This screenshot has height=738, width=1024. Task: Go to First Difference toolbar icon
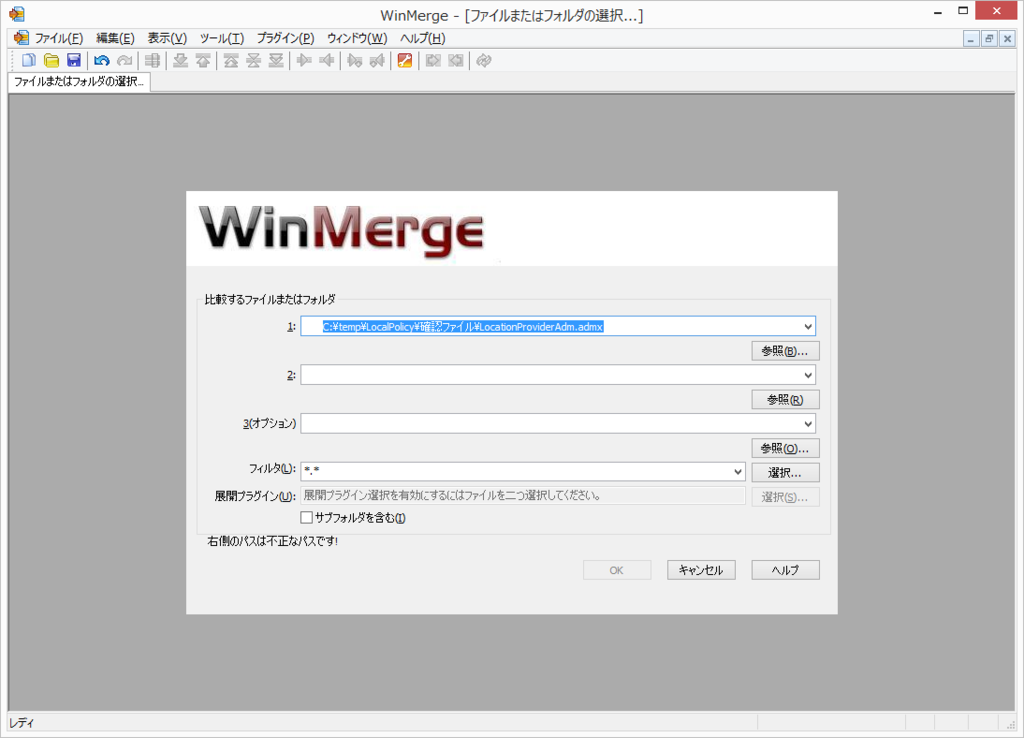click(x=231, y=61)
